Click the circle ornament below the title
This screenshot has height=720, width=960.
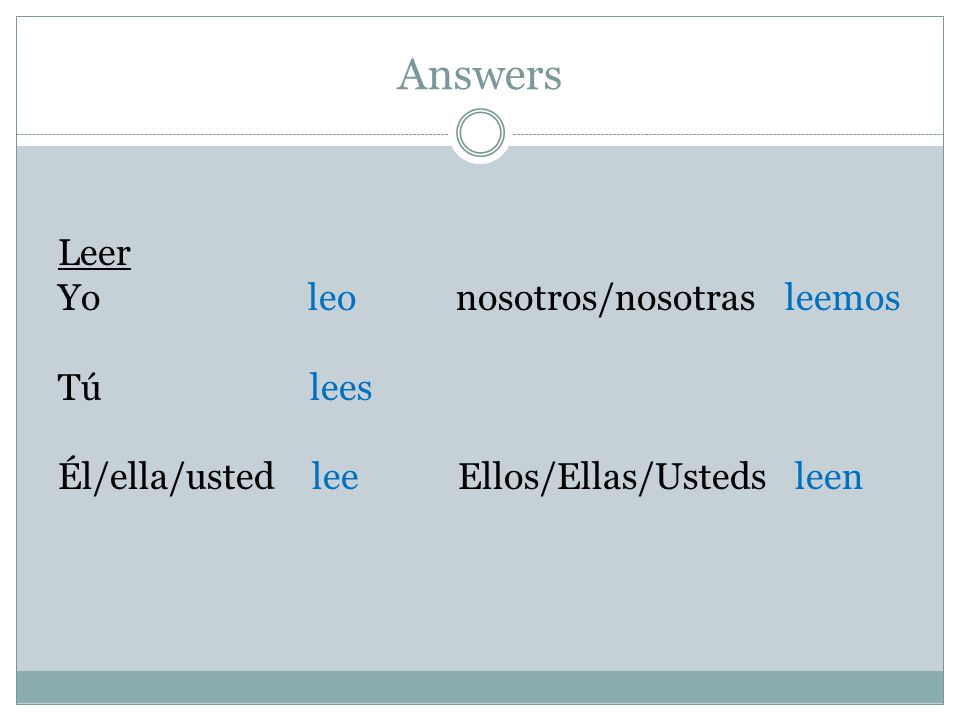(481, 133)
